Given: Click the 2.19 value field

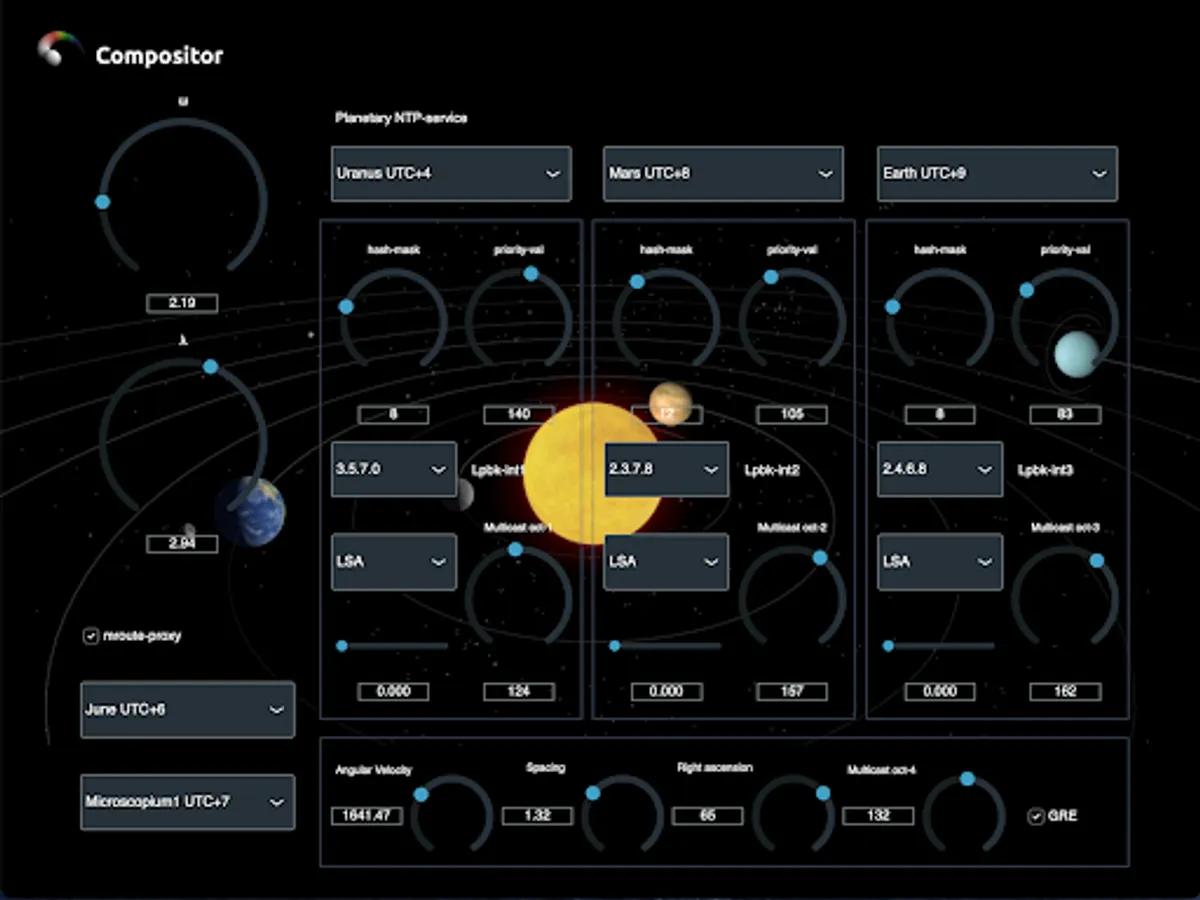Looking at the screenshot, I should (182, 303).
